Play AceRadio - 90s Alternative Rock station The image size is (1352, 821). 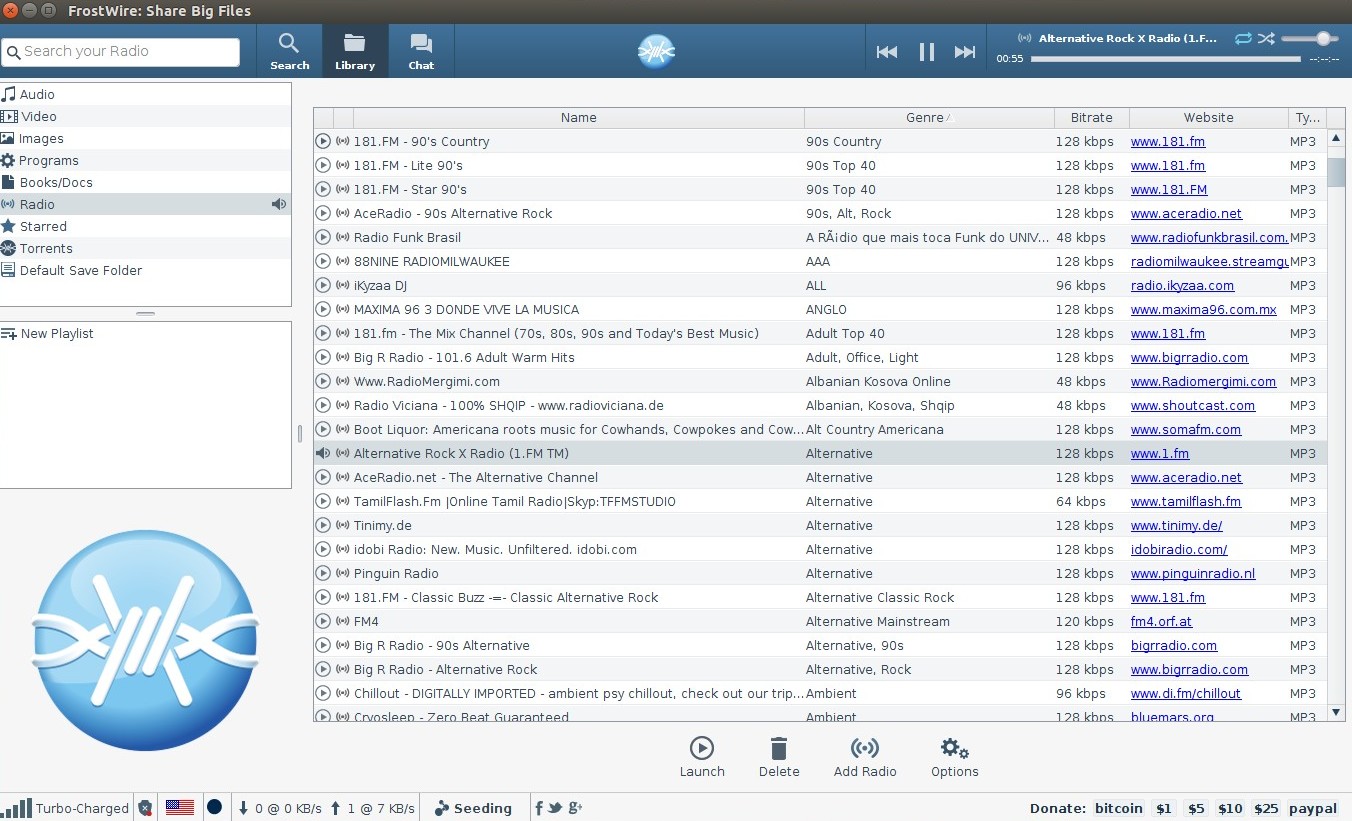point(323,213)
